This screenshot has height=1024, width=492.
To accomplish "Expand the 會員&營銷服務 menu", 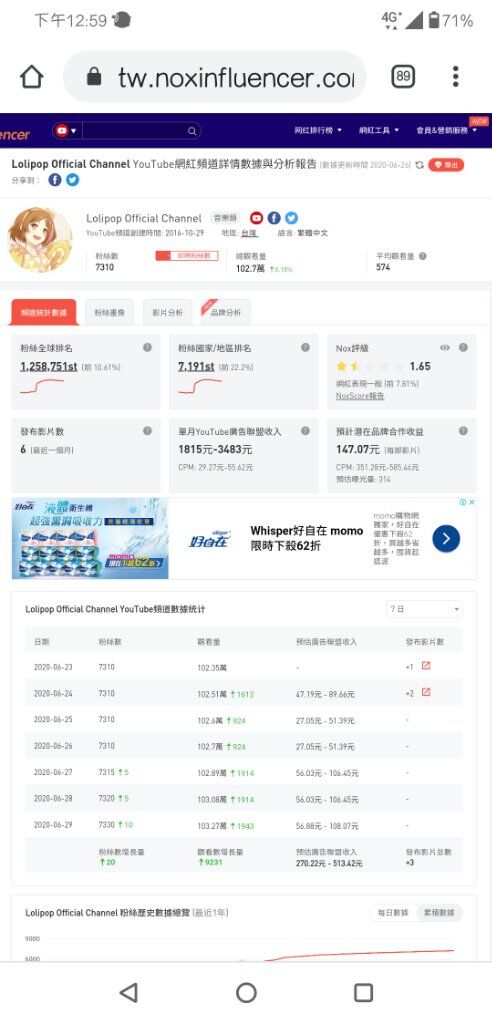I will click(446, 131).
